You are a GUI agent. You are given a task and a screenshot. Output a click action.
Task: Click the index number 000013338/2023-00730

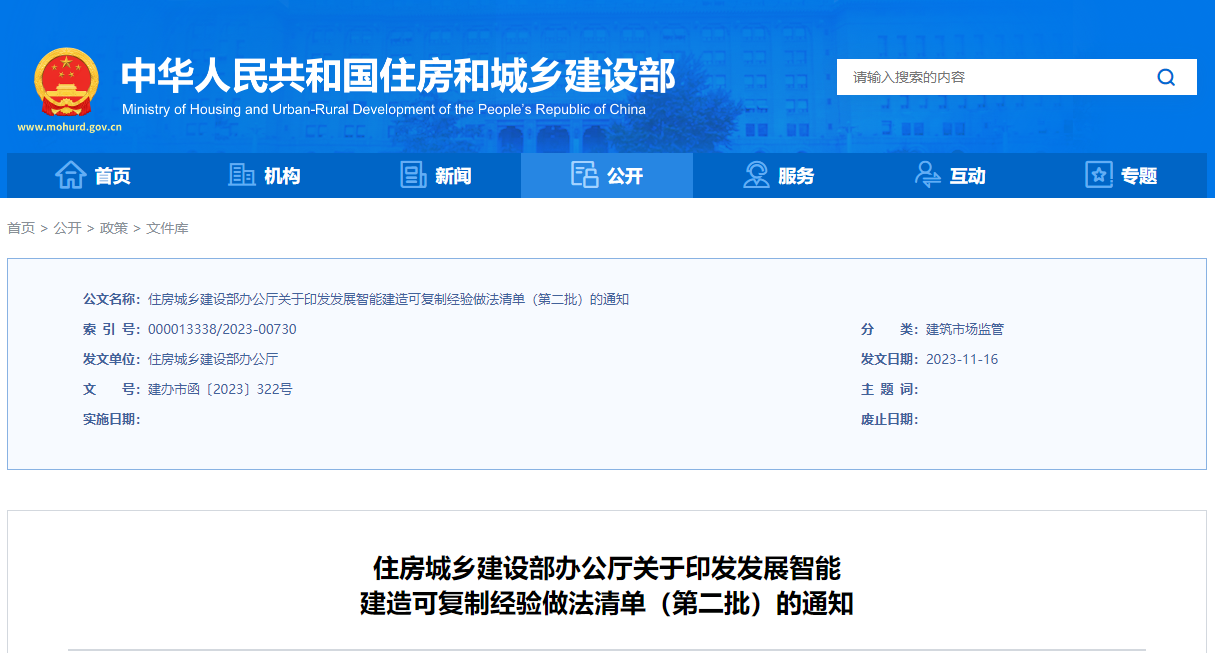click(x=222, y=329)
